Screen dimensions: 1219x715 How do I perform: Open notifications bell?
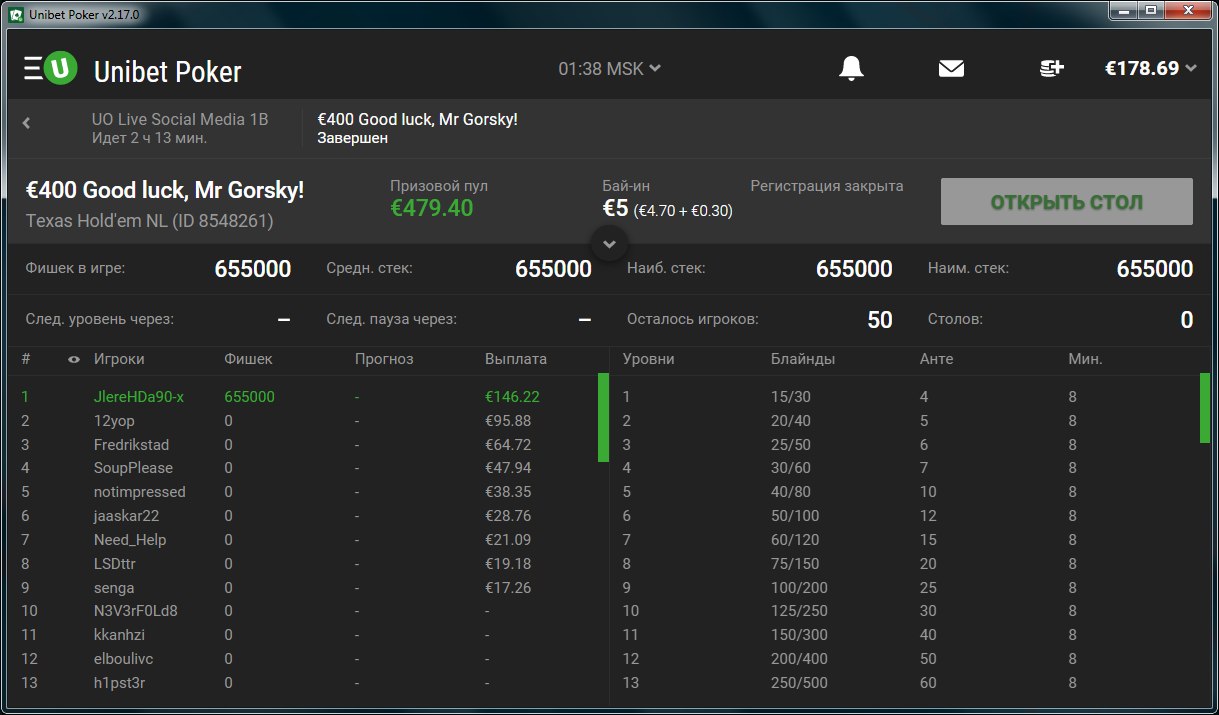[x=851, y=68]
